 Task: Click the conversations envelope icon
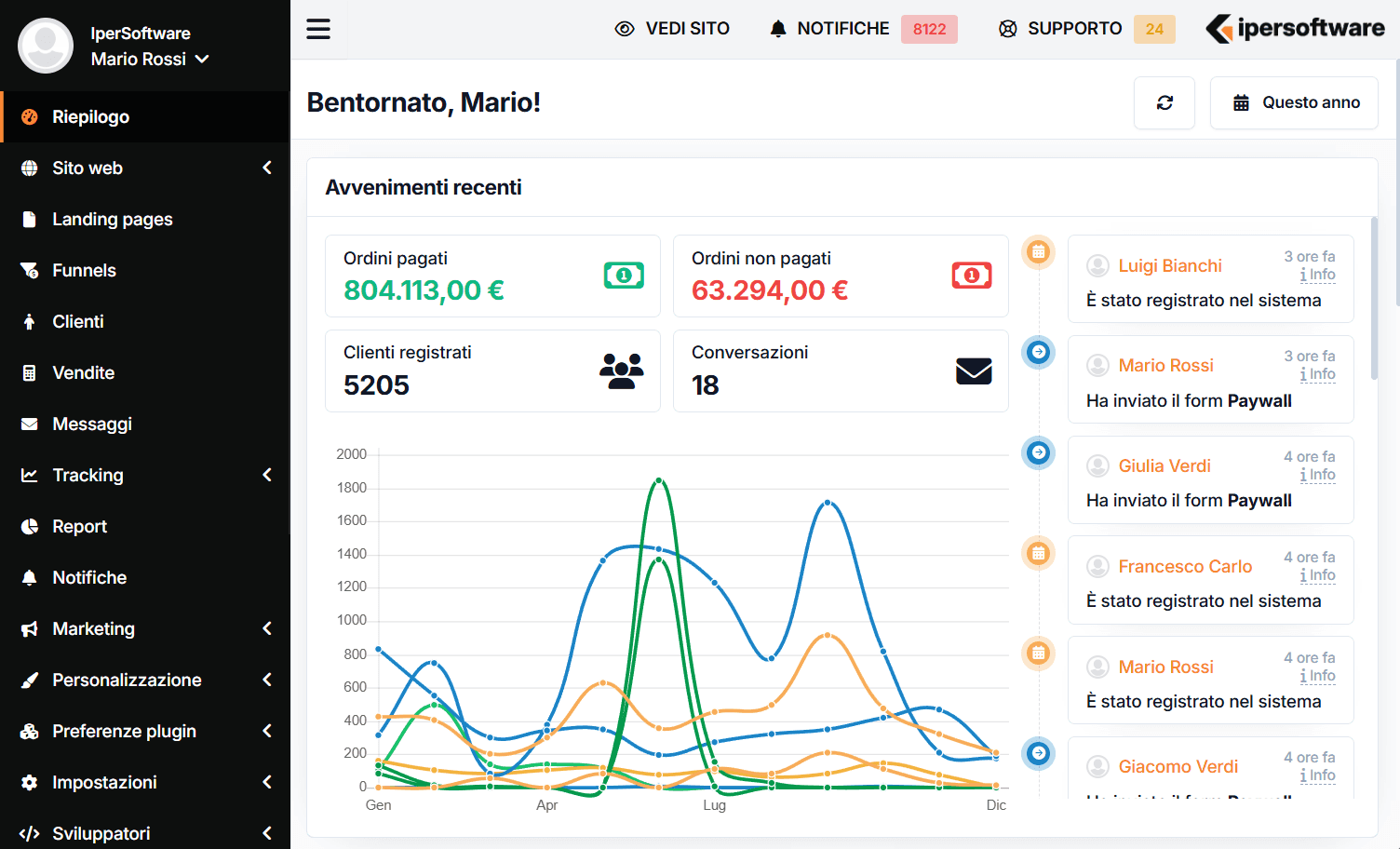[974, 371]
